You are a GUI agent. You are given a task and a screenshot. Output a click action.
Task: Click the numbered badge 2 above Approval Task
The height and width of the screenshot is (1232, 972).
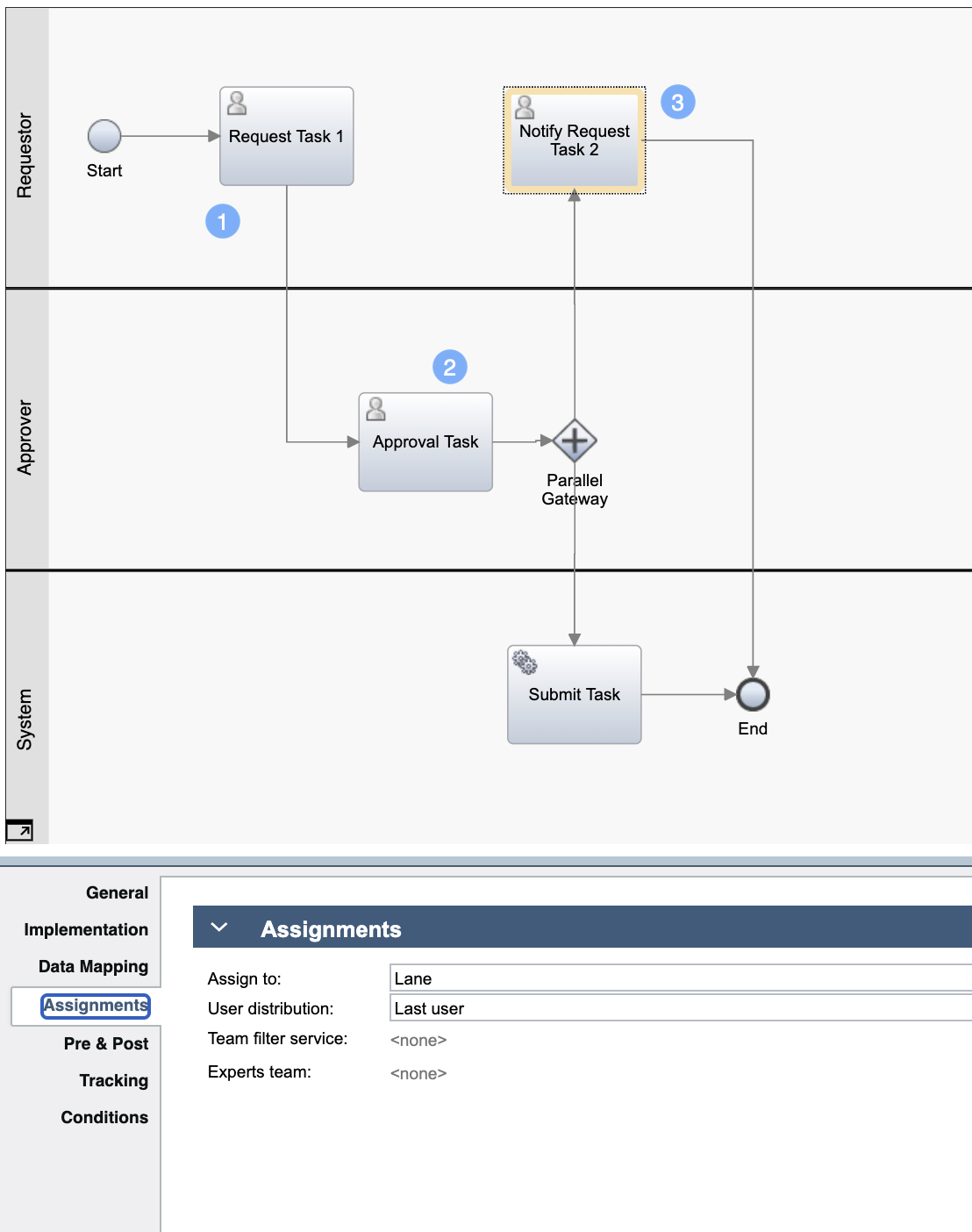[x=450, y=367]
